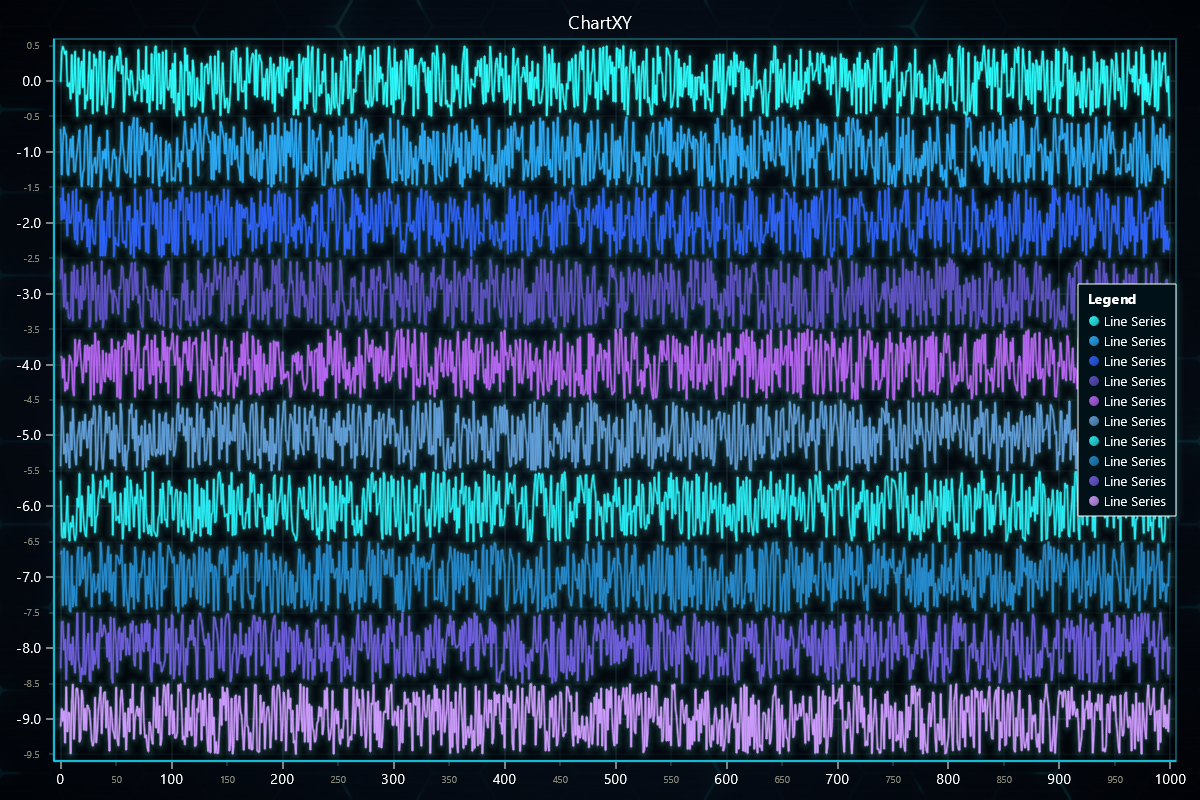The width and height of the screenshot is (1200, 800).
Task: Click the X-axis tick label 1000
Action: (1170, 778)
